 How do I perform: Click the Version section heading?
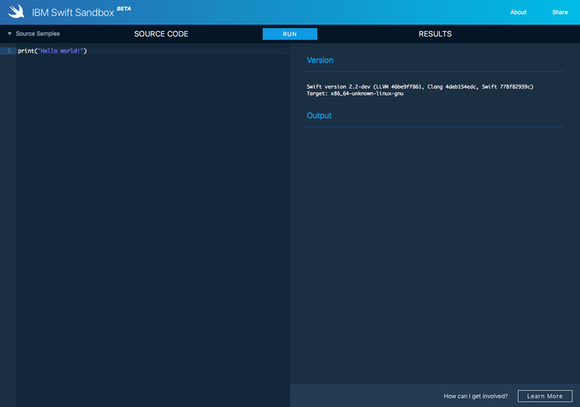coord(320,60)
